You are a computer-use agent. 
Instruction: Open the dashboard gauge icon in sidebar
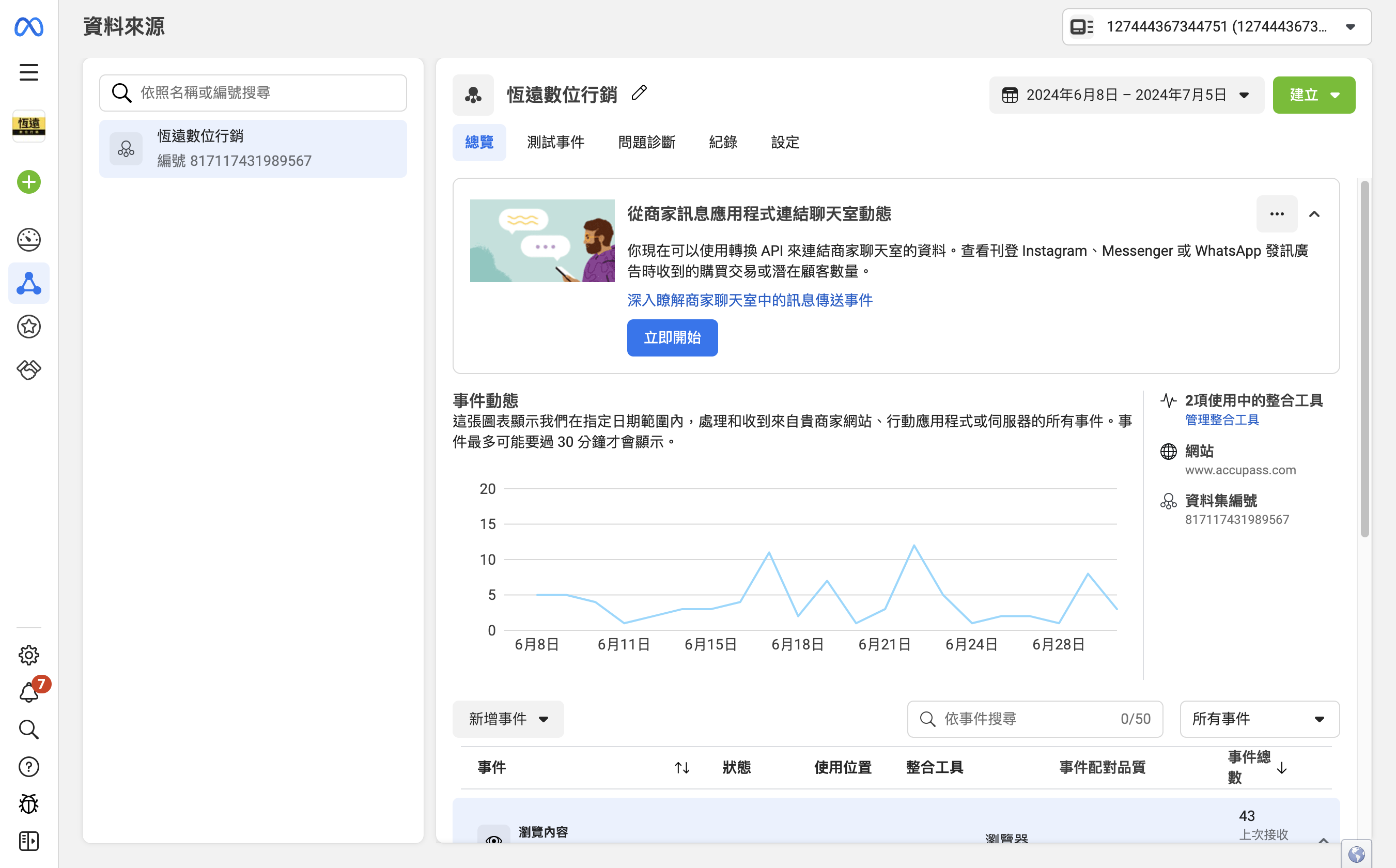29,239
